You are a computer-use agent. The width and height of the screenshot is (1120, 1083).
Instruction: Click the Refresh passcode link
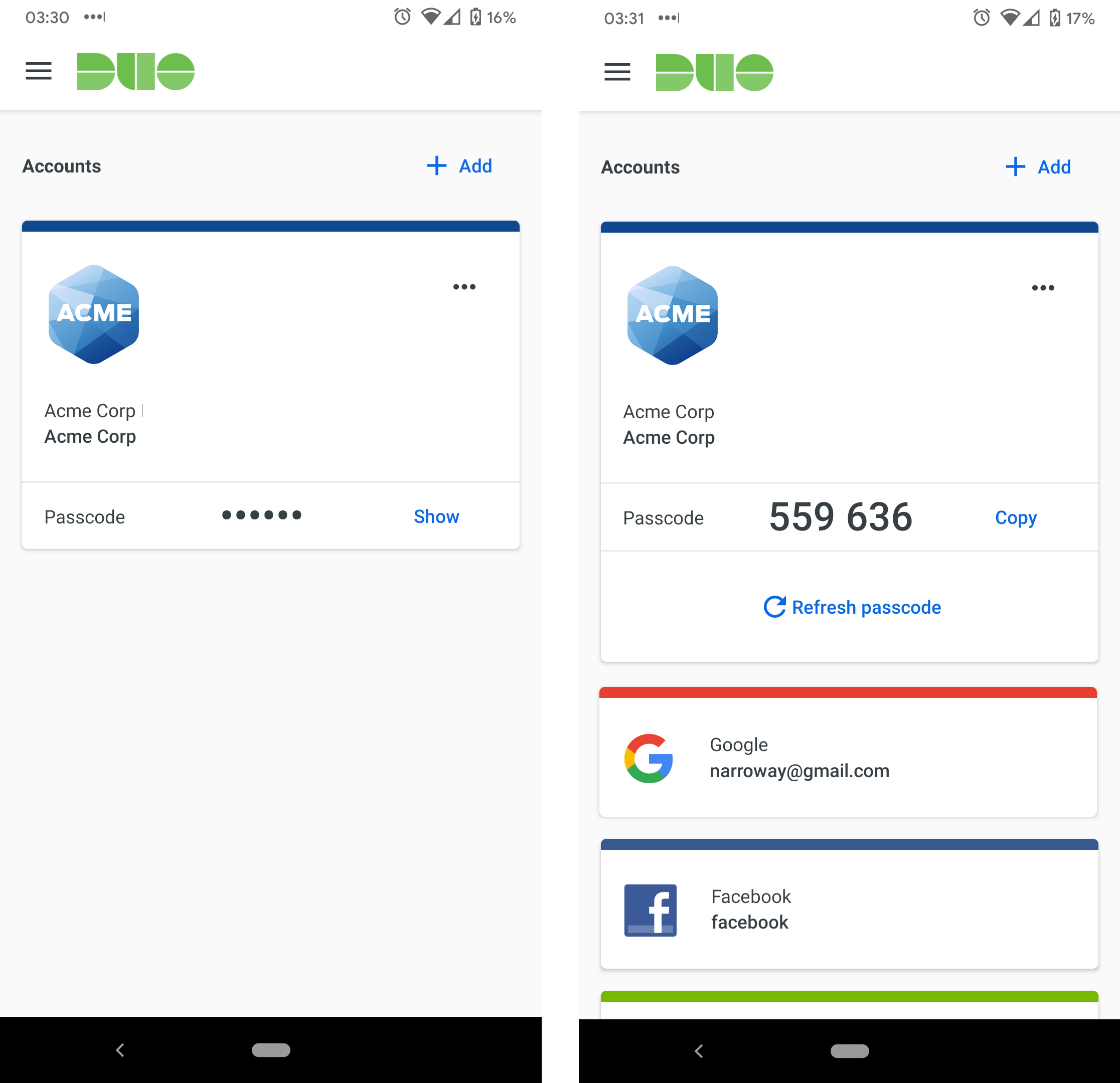(851, 607)
